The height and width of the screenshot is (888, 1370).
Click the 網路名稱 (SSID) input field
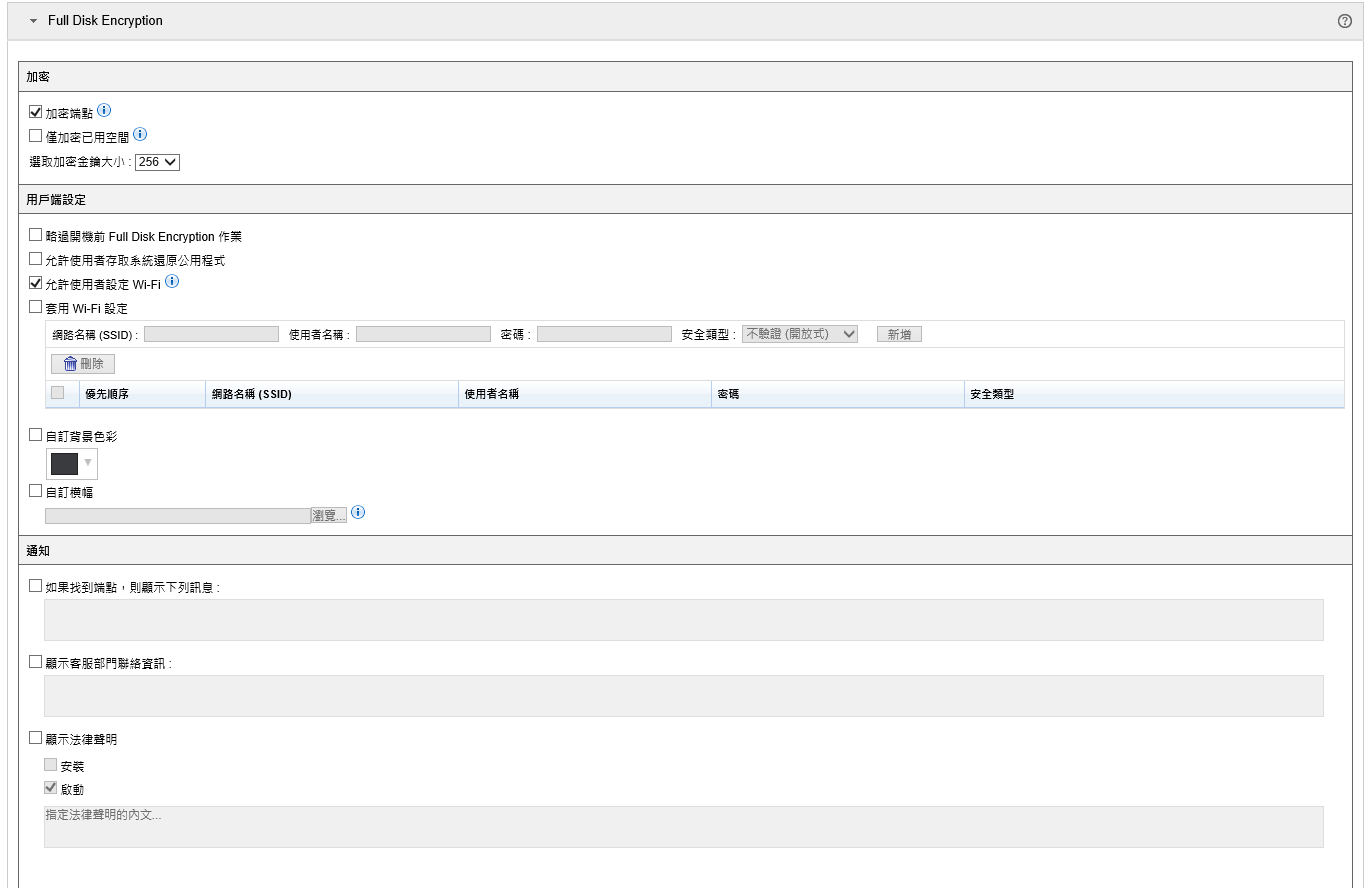click(x=211, y=334)
